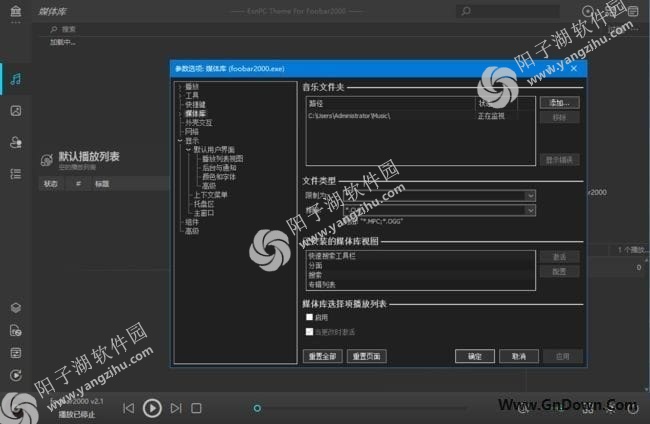Screen dimensions: 650x424
Task: Click the 配置 button
Action: click(x=560, y=271)
